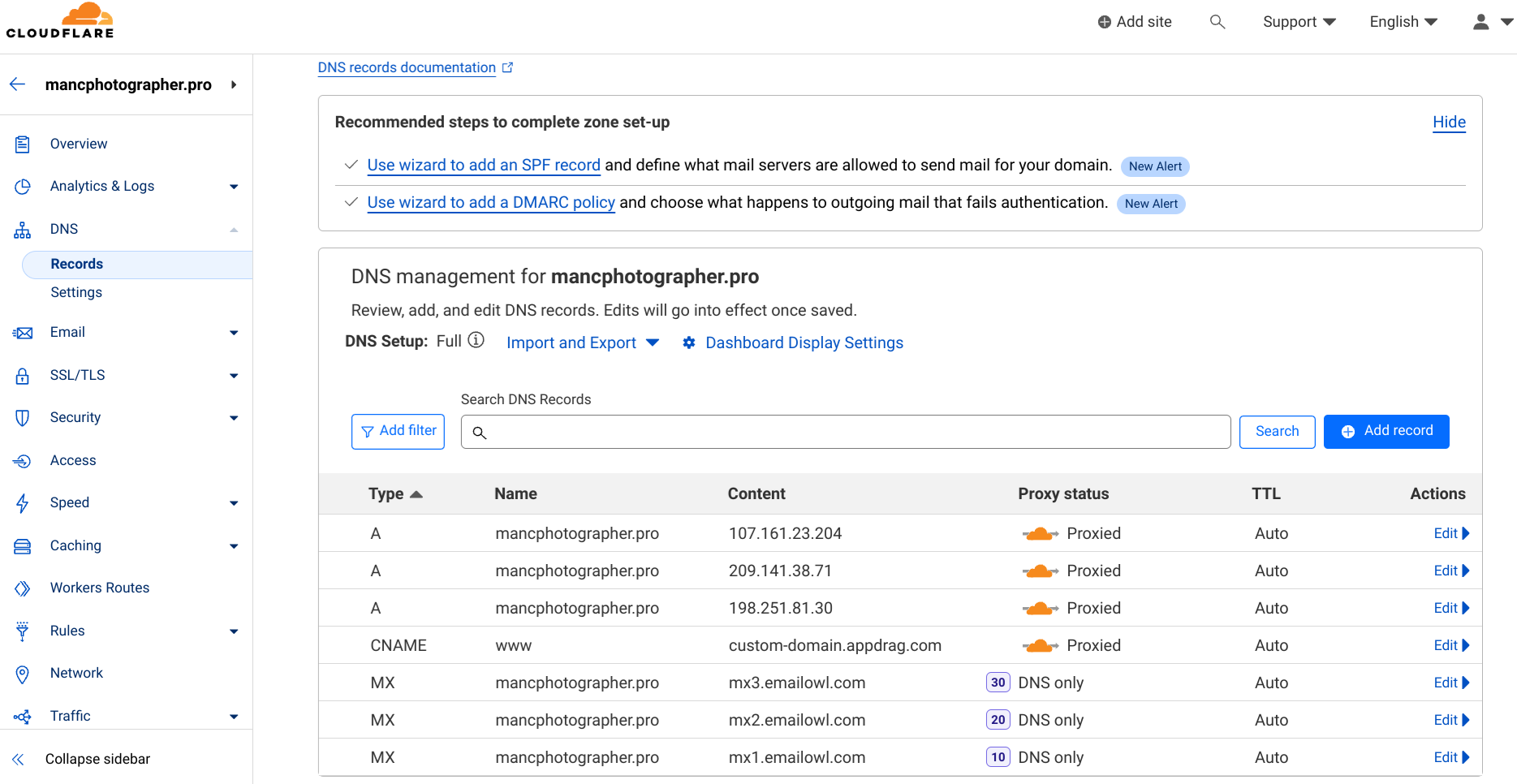The height and width of the screenshot is (784, 1517).
Task: Click the Collapse sidebar double-chevron icon
Action: tap(18, 760)
